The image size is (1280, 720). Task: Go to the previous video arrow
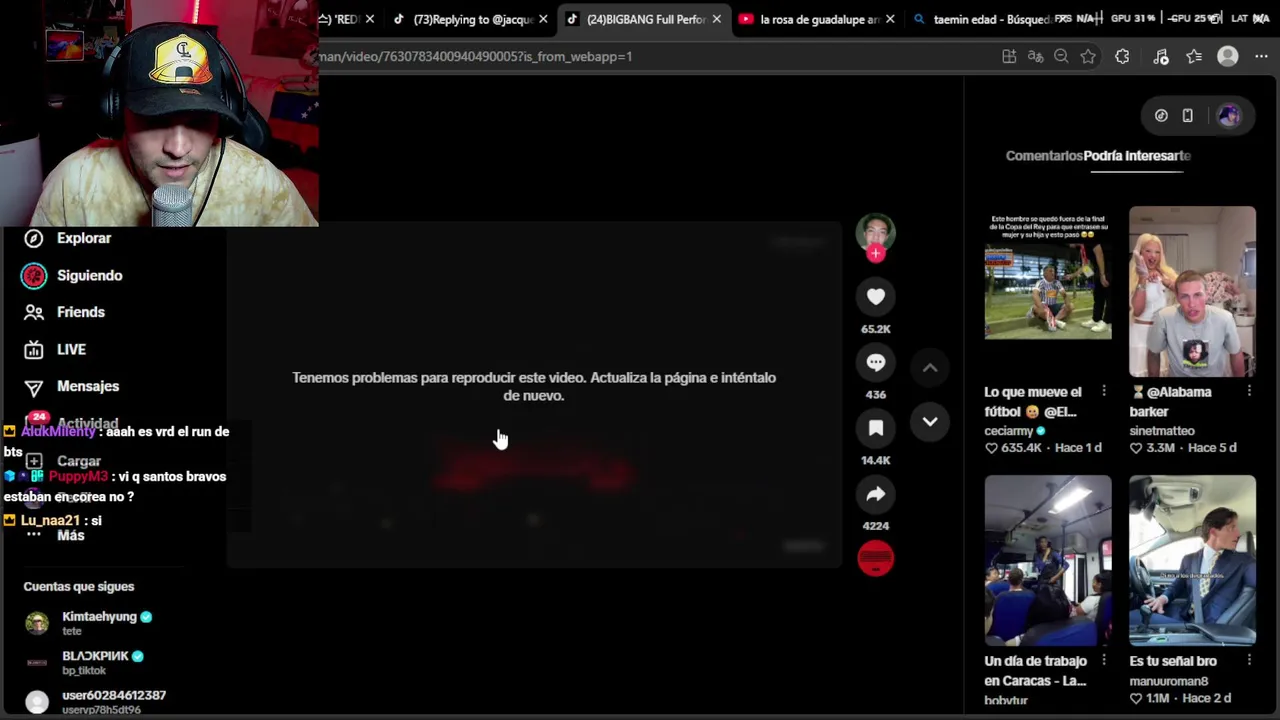930,368
